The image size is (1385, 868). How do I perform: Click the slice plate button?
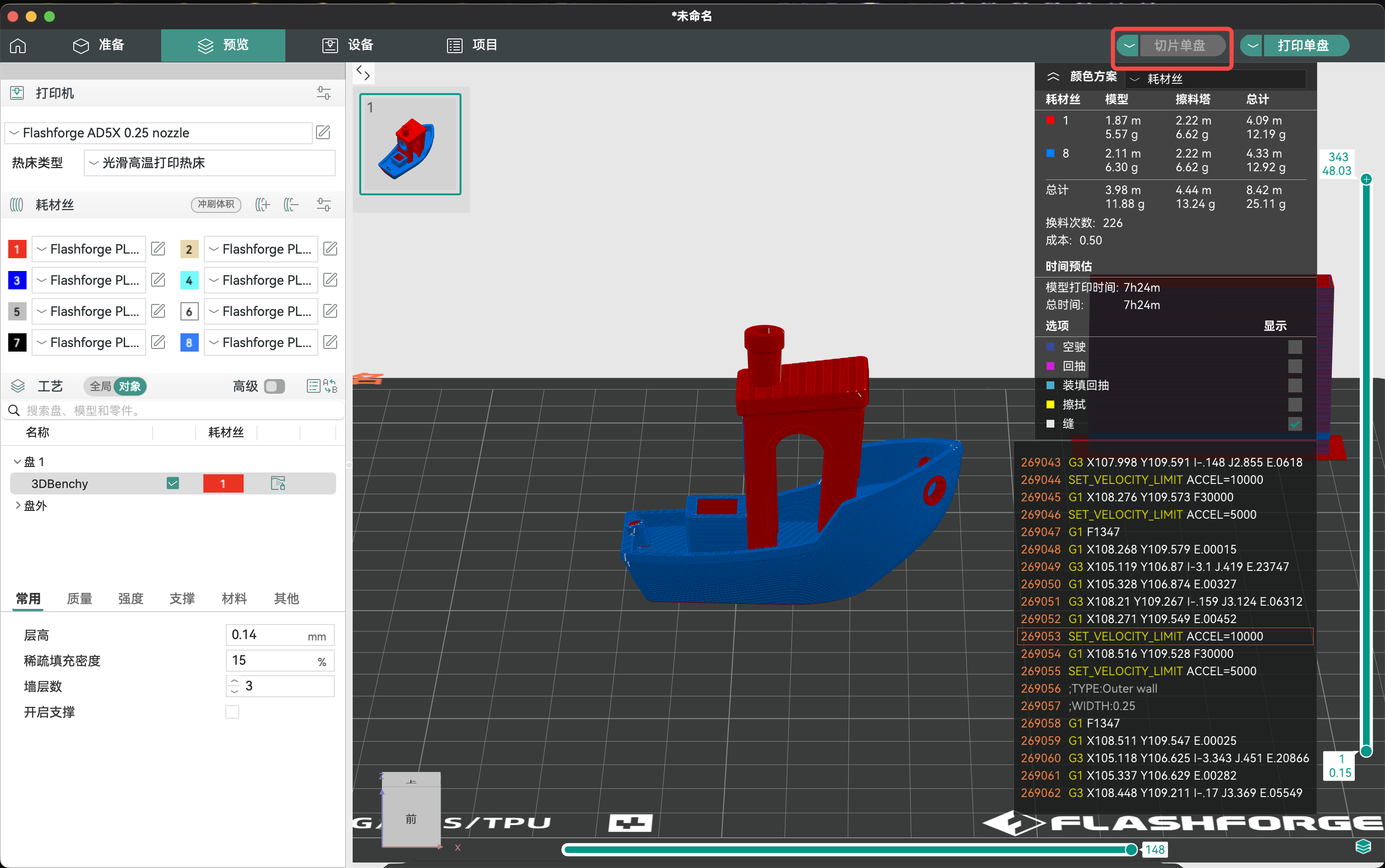tap(1182, 45)
